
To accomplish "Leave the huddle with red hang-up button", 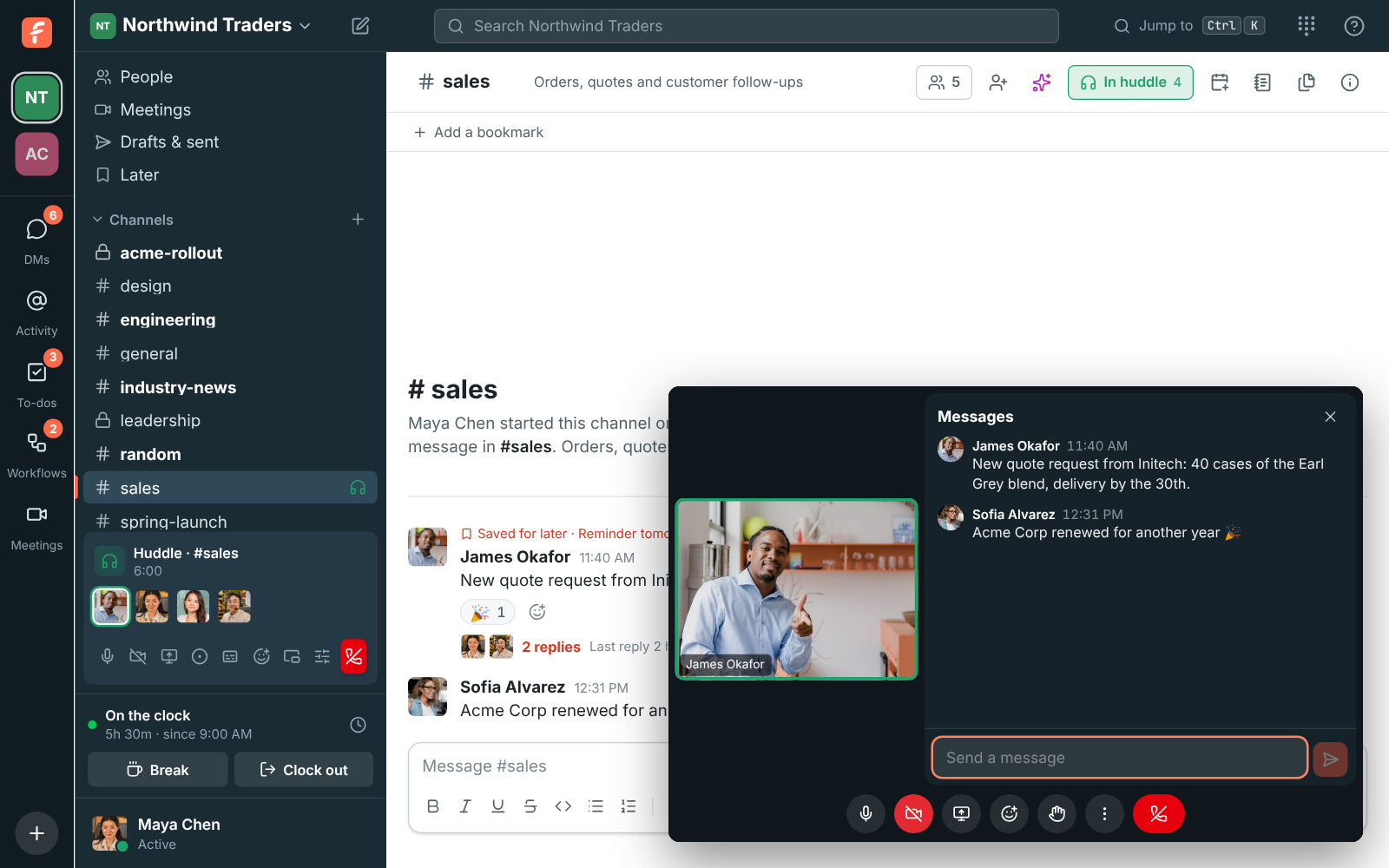I will 1159,813.
